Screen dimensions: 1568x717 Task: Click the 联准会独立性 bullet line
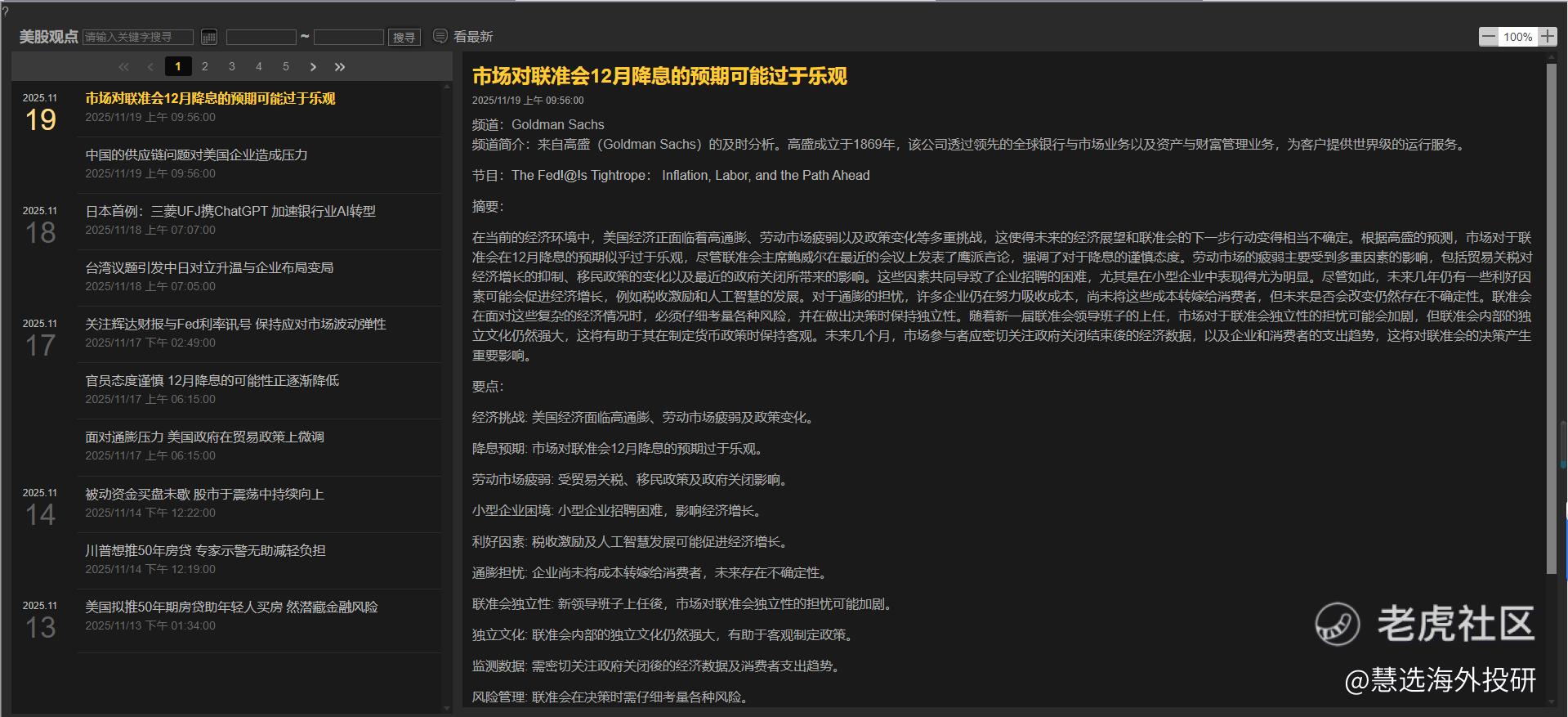(684, 603)
